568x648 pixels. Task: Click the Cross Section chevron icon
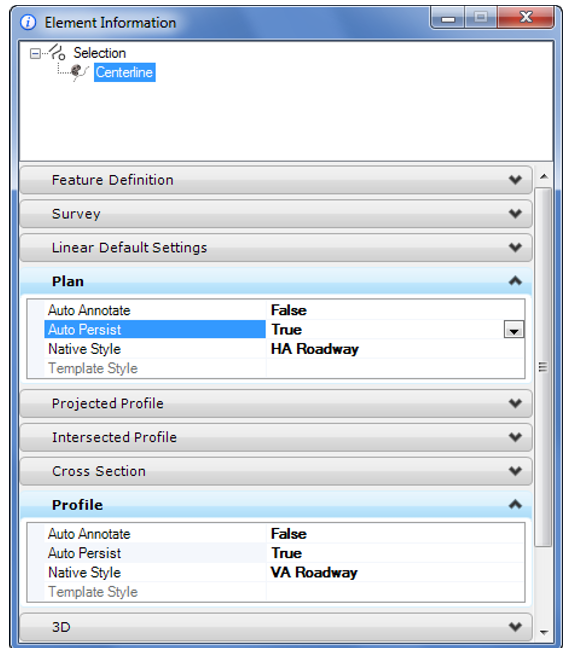tap(515, 471)
